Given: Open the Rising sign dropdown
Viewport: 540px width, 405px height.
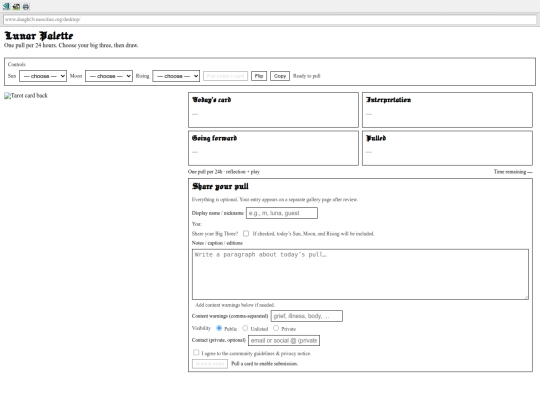Looking at the screenshot, I should click(176, 76).
